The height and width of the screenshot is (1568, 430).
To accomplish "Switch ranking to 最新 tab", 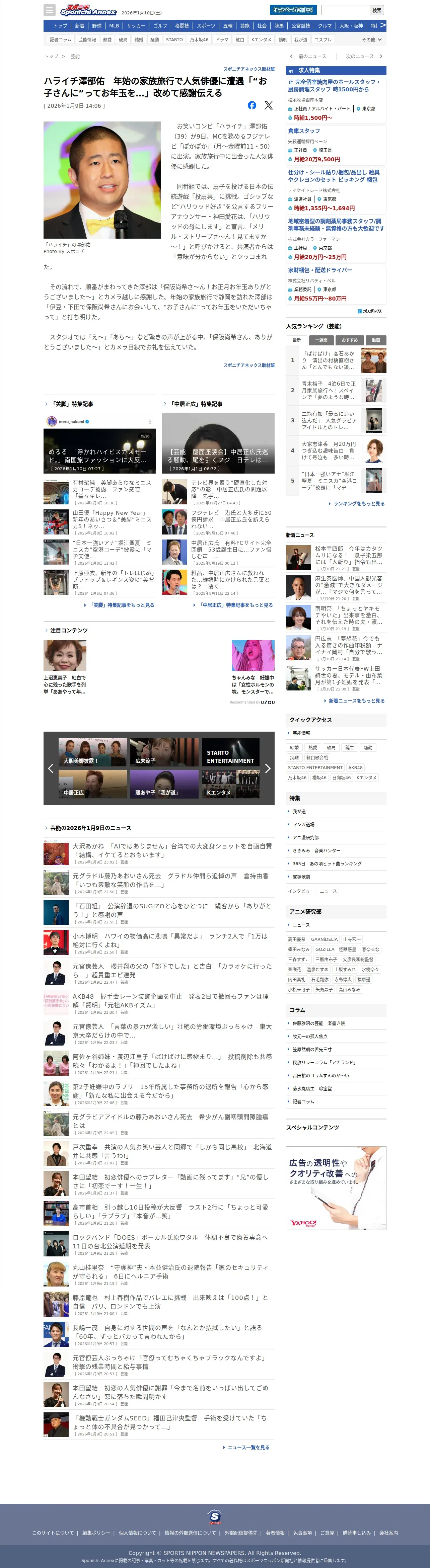I will coord(297,340).
